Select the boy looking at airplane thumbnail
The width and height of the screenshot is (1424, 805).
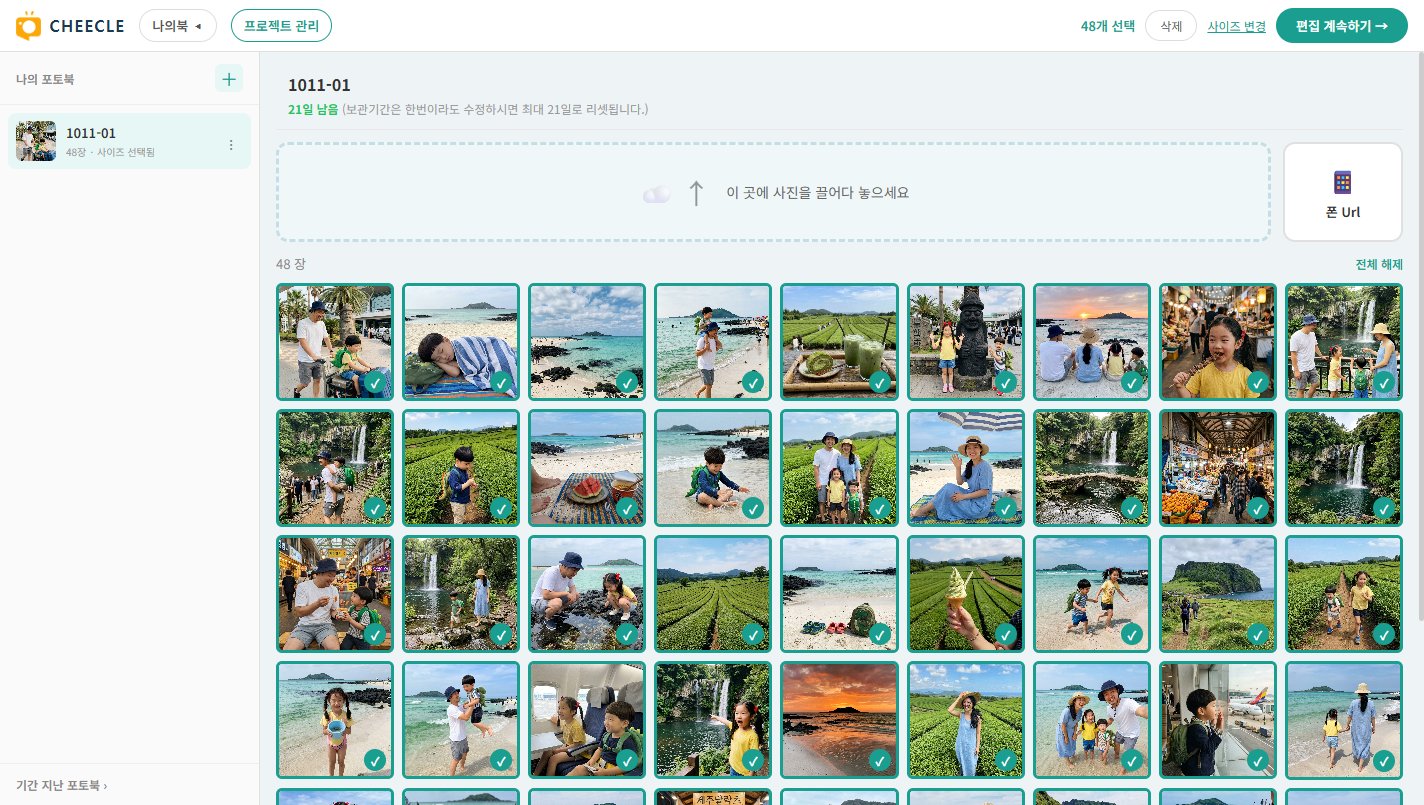[x=1217, y=719]
